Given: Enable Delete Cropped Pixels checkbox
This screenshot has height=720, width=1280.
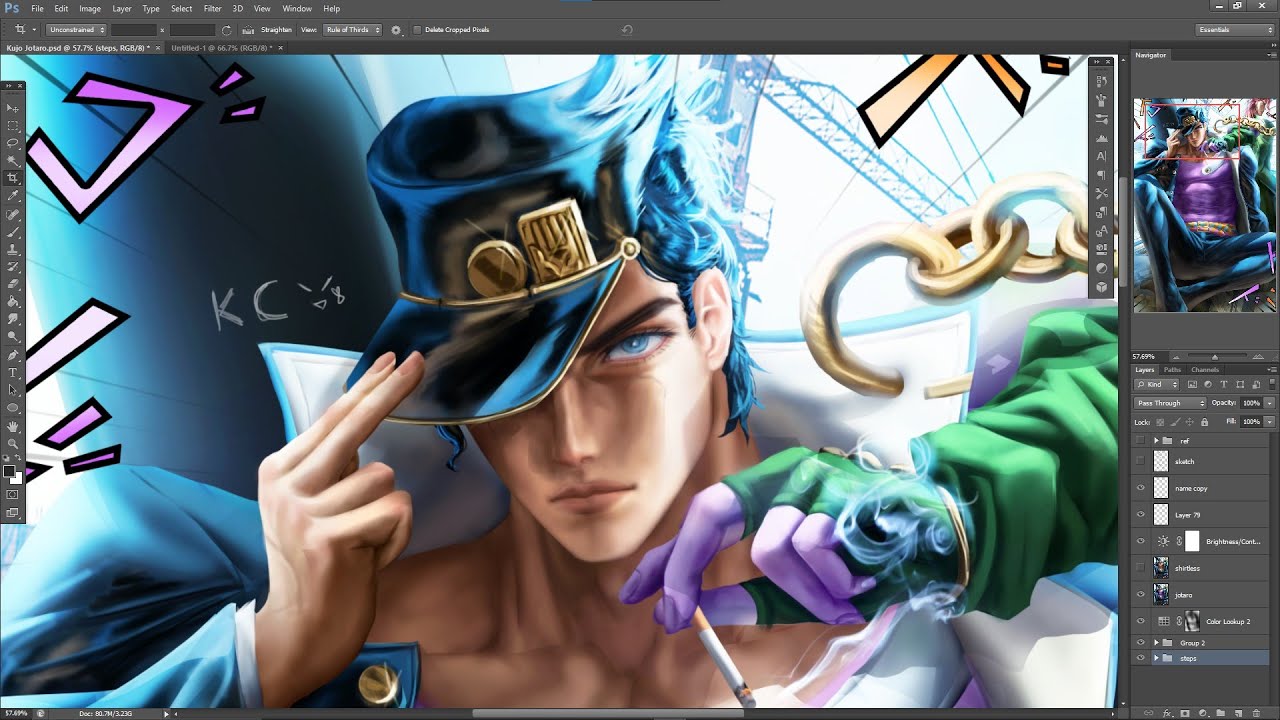Looking at the screenshot, I should (x=417, y=30).
